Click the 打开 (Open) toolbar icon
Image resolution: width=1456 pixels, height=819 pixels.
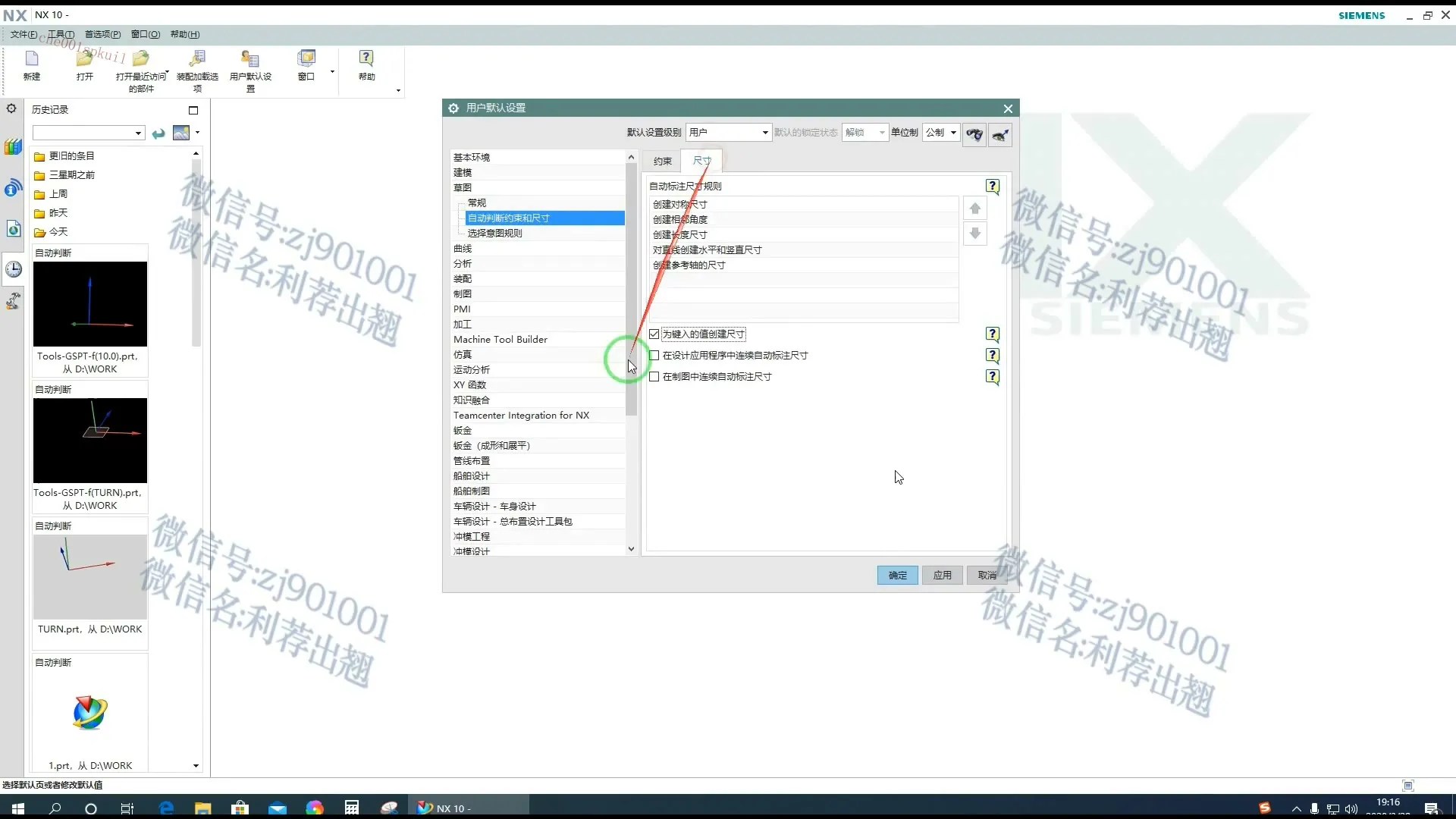click(84, 64)
